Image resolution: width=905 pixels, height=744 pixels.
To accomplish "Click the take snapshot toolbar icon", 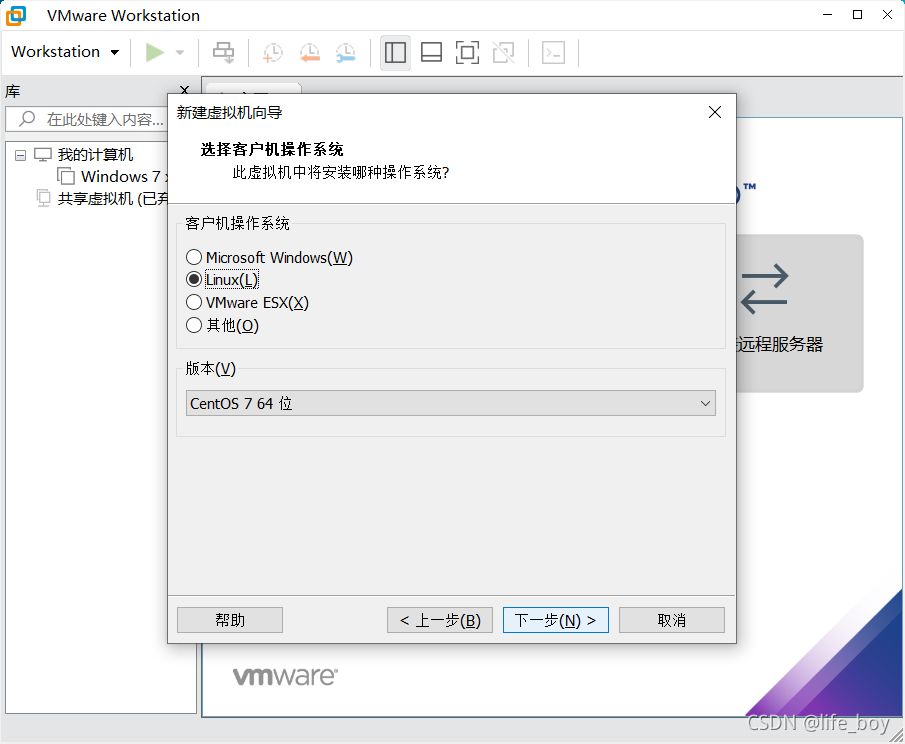I will (272, 53).
